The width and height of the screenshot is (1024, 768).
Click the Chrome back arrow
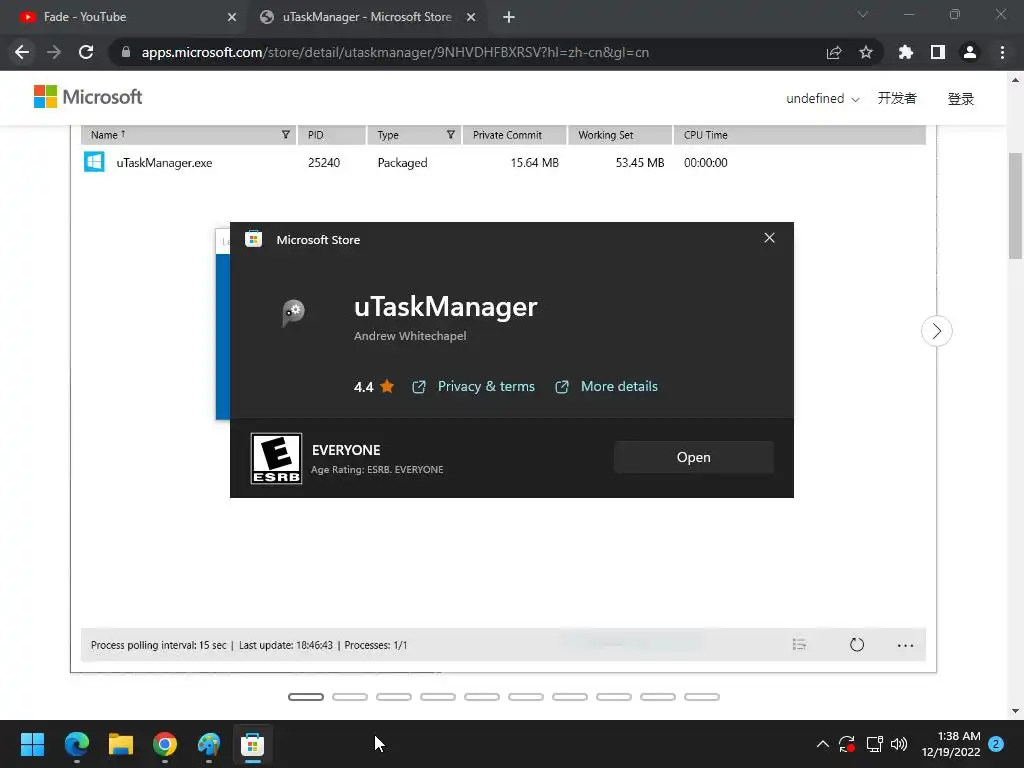[22, 52]
